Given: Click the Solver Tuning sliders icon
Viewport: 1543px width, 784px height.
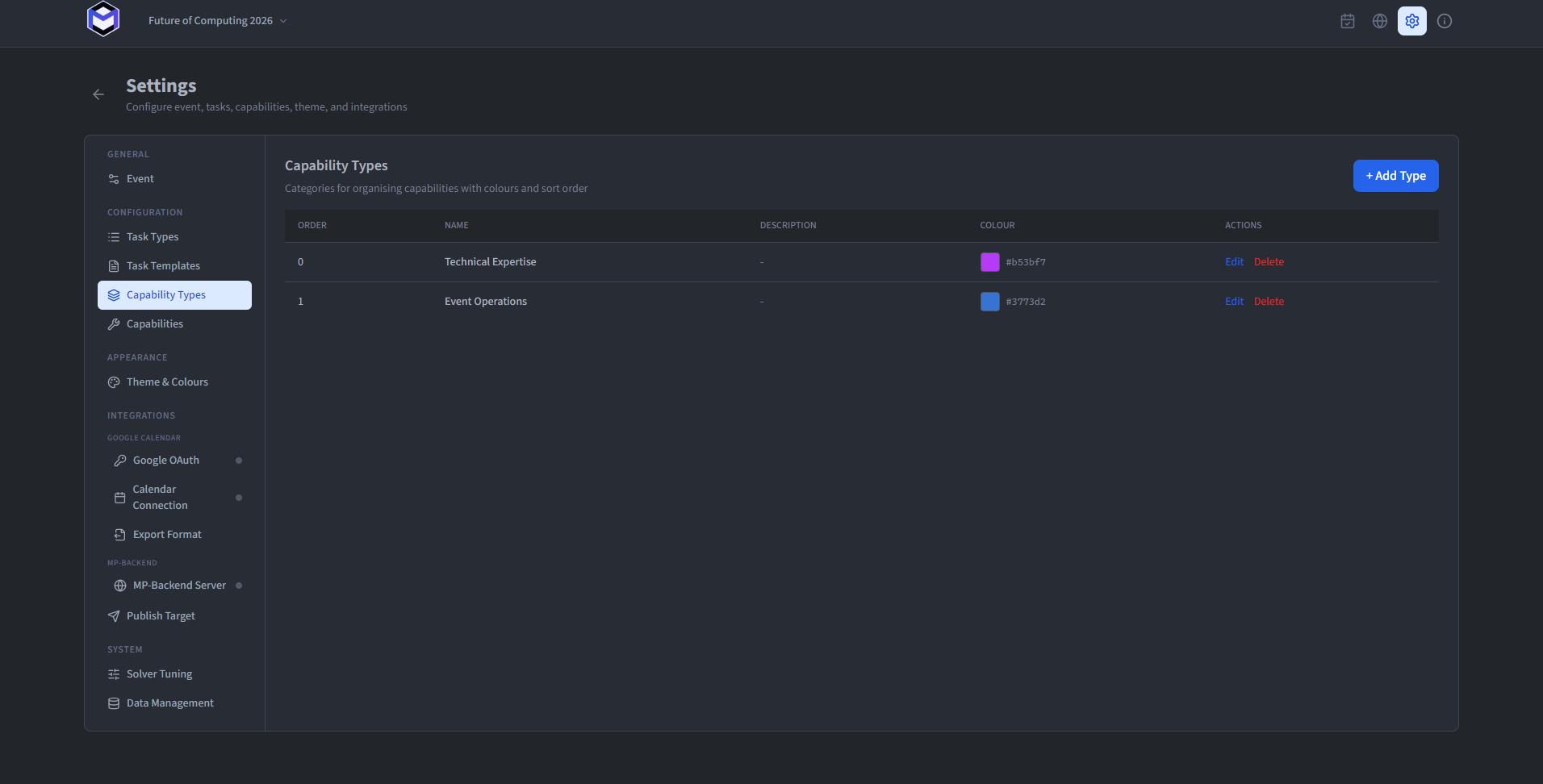Looking at the screenshot, I should click(x=114, y=674).
